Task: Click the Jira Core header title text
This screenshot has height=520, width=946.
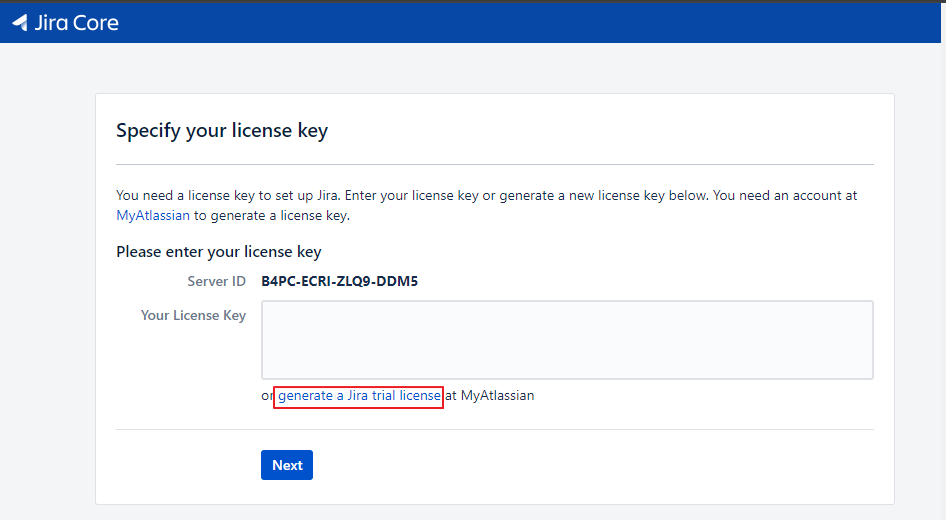Action: (76, 23)
